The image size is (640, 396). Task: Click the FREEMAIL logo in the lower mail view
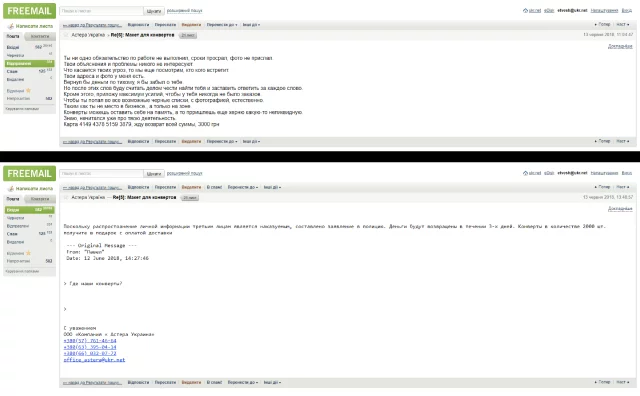(29, 173)
